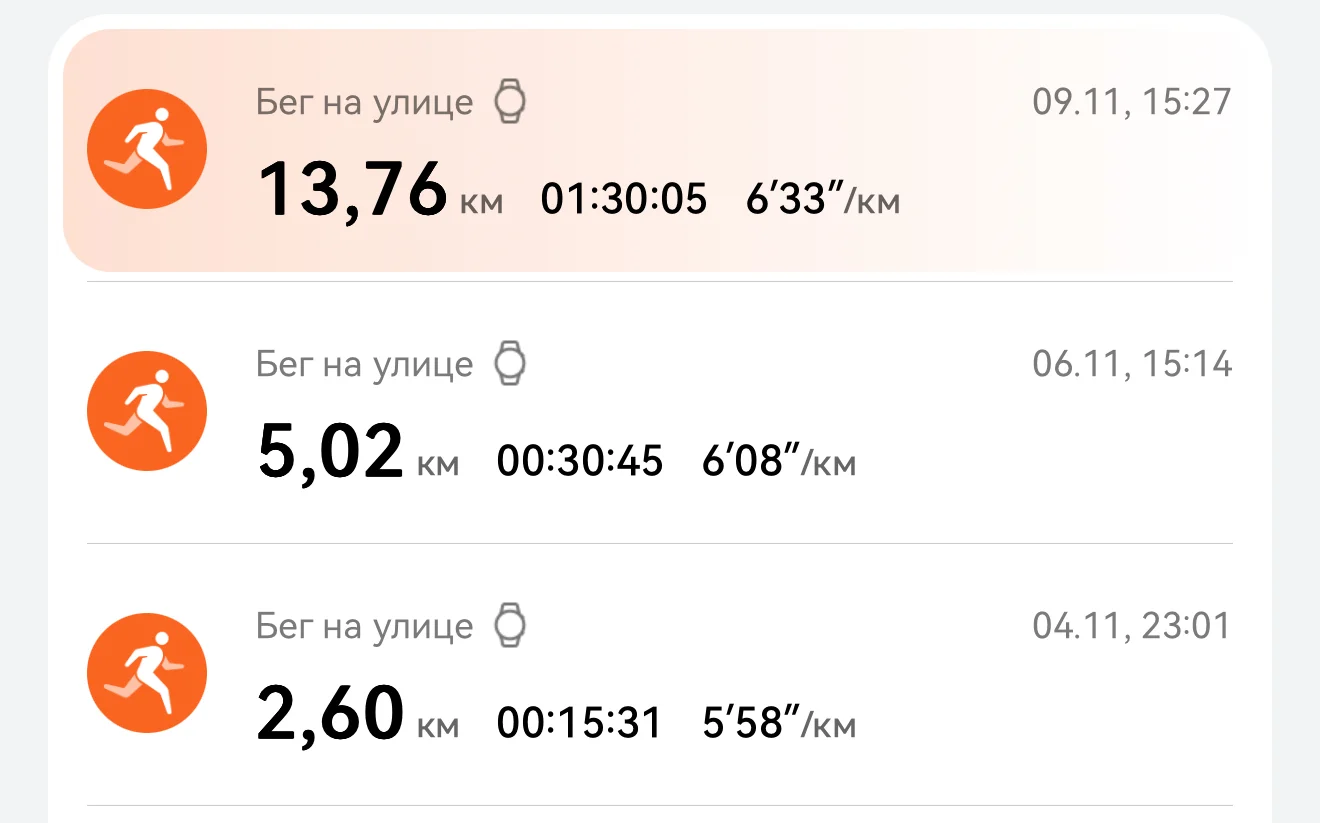Select the timestamp 06.11, 15:14

pos(1132,364)
